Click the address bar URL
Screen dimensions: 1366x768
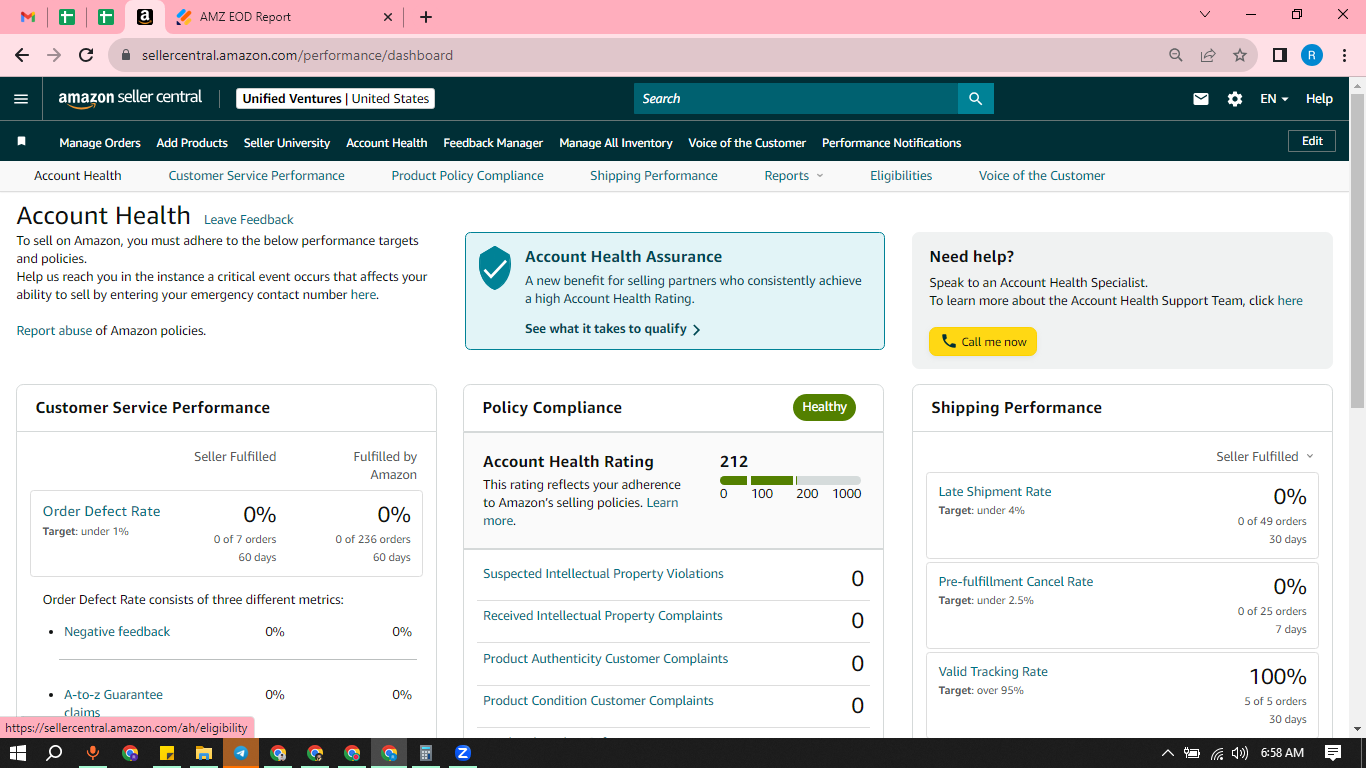pyautogui.click(x=297, y=55)
